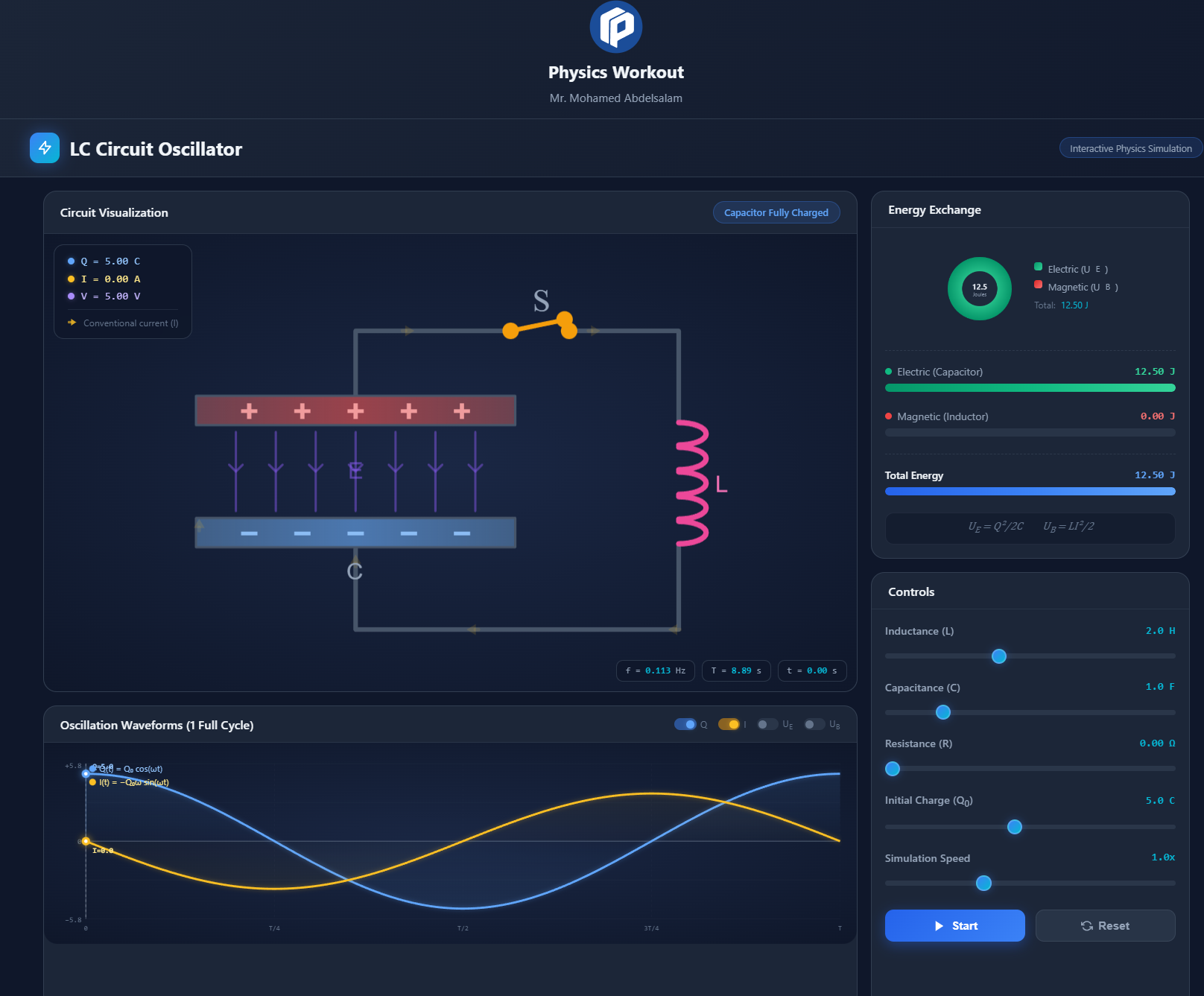Viewport: 1204px width, 996px height.
Task: Click the Oscillation Waveforms panel heading
Action: pyautogui.click(x=156, y=725)
